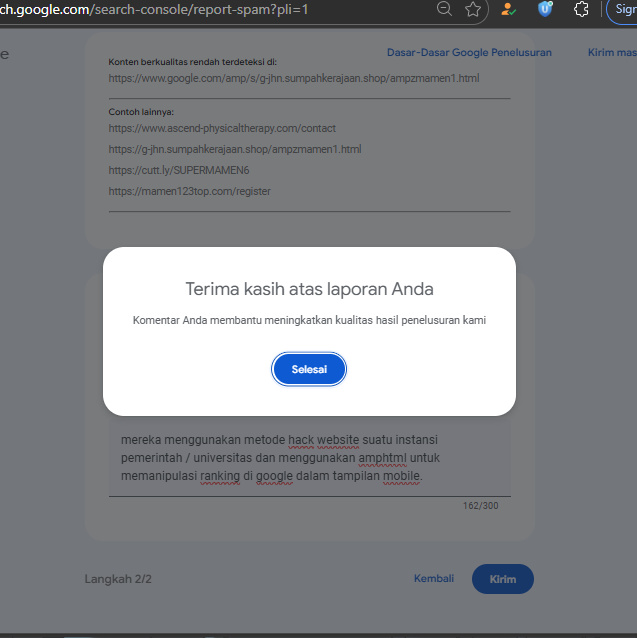
Task: Click the Sign in button at top right
Action: pyautogui.click(x=622, y=9)
